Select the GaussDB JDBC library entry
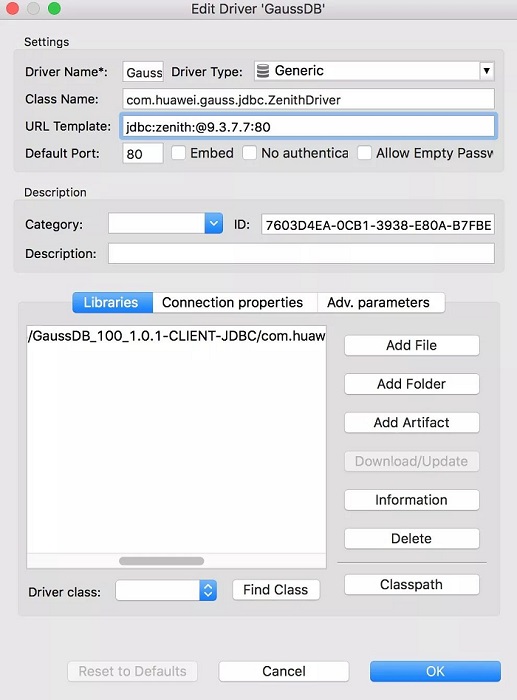Screen dimensions: 517x700 point(176,336)
